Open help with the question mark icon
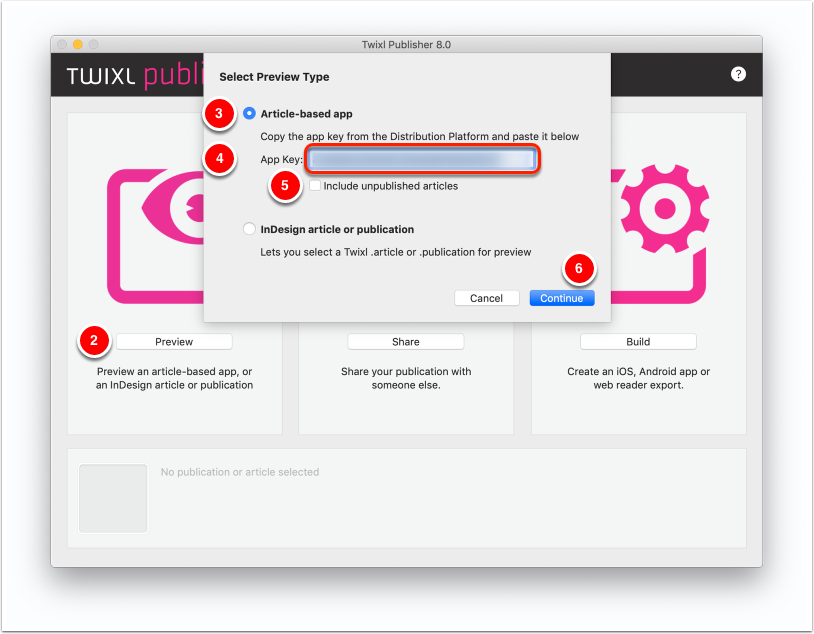Image resolution: width=814 pixels, height=634 pixels. click(738, 74)
